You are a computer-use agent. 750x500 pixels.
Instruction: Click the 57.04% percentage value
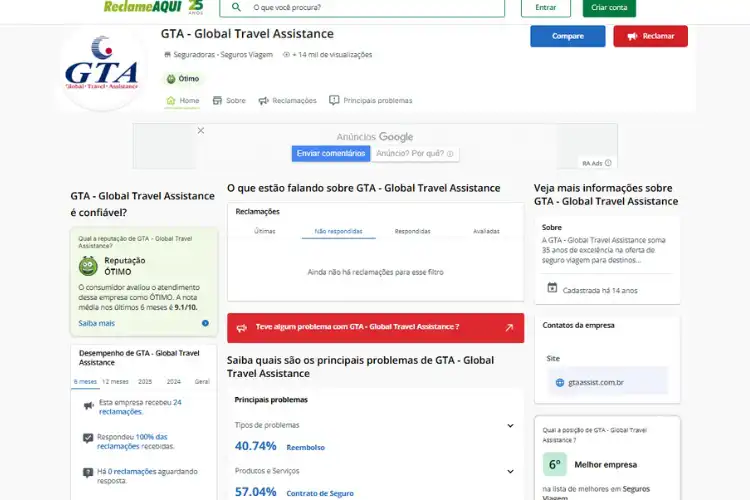pyautogui.click(x=255, y=492)
